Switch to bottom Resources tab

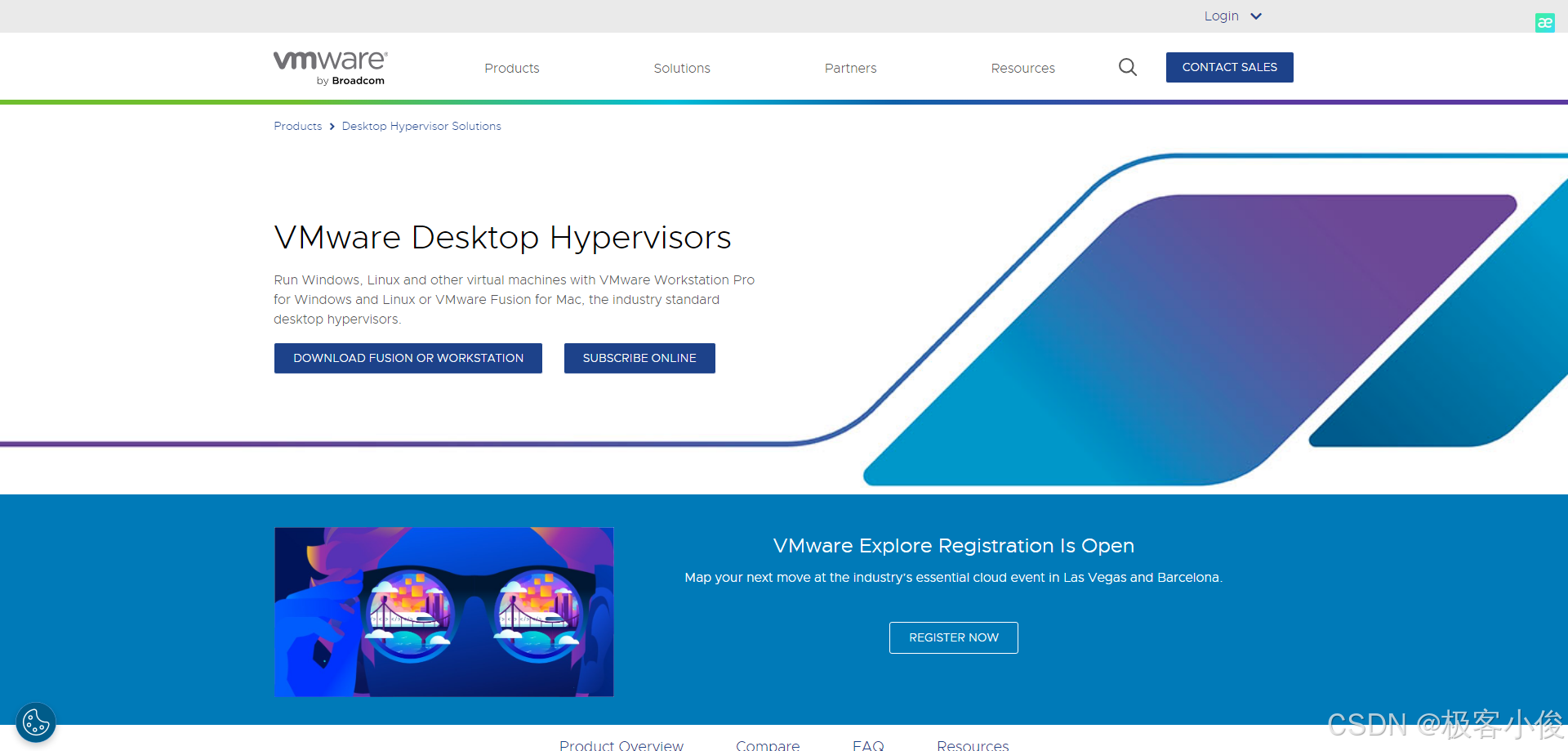973,744
